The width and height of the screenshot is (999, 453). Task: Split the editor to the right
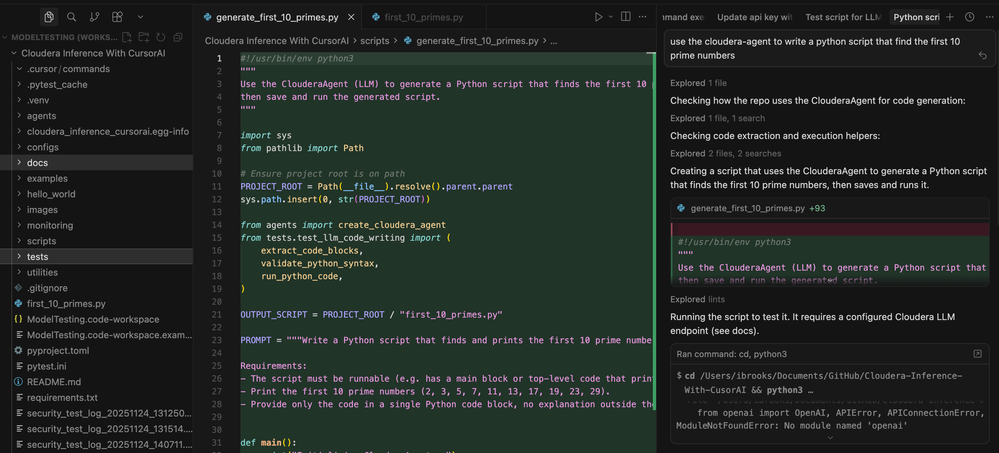(x=626, y=17)
